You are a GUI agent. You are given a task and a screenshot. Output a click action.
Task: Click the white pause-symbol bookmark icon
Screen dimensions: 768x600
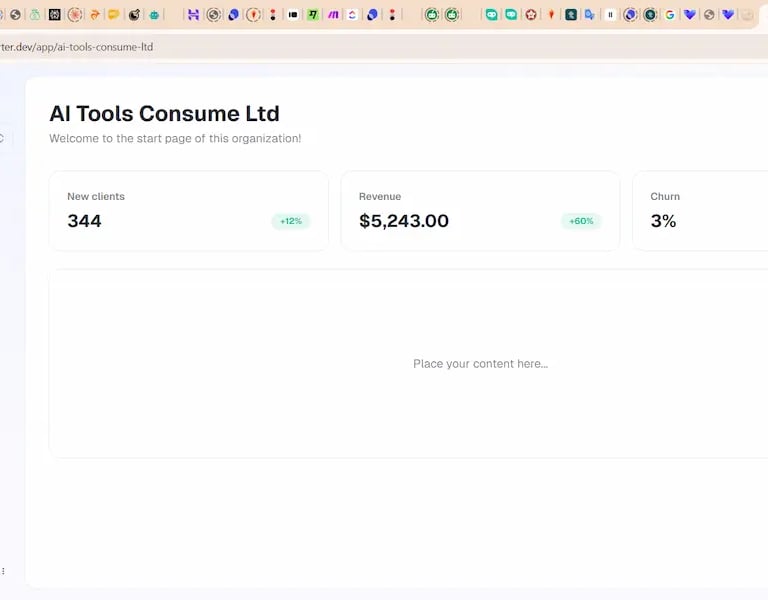pos(610,15)
